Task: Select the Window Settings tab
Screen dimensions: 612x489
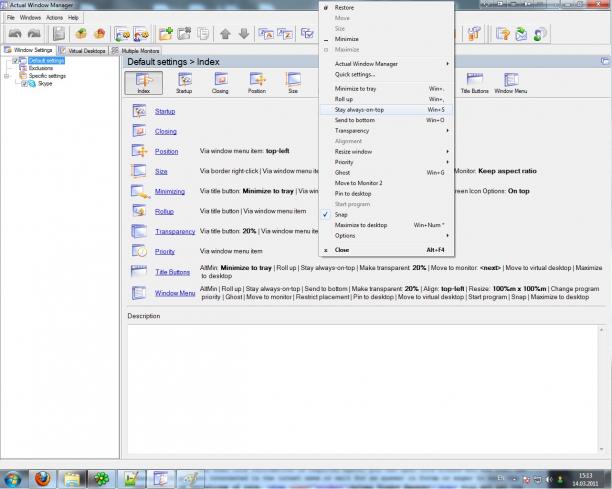Action: (28, 50)
